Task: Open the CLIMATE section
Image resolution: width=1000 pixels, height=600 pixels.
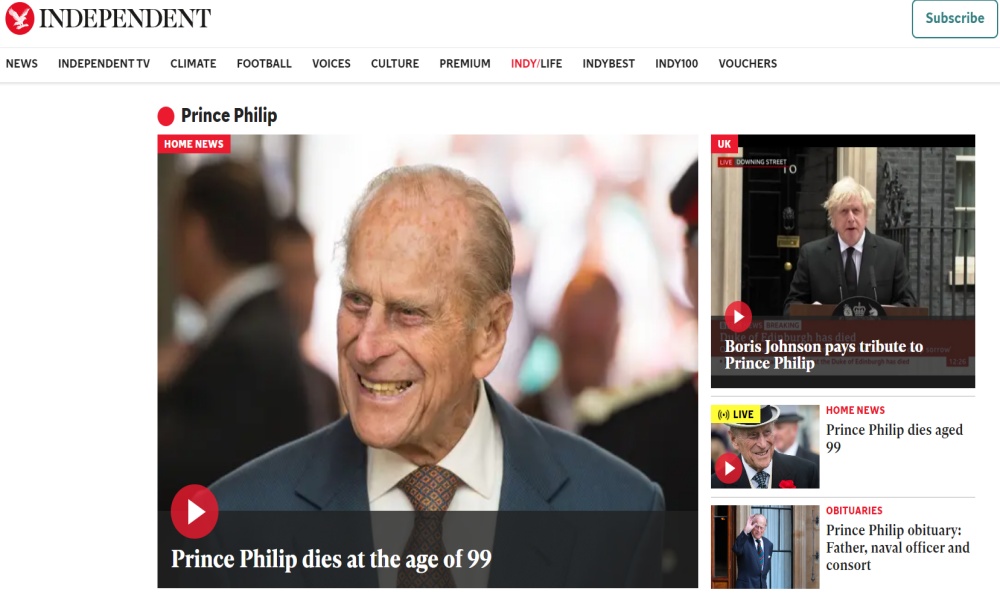Action: pos(193,64)
